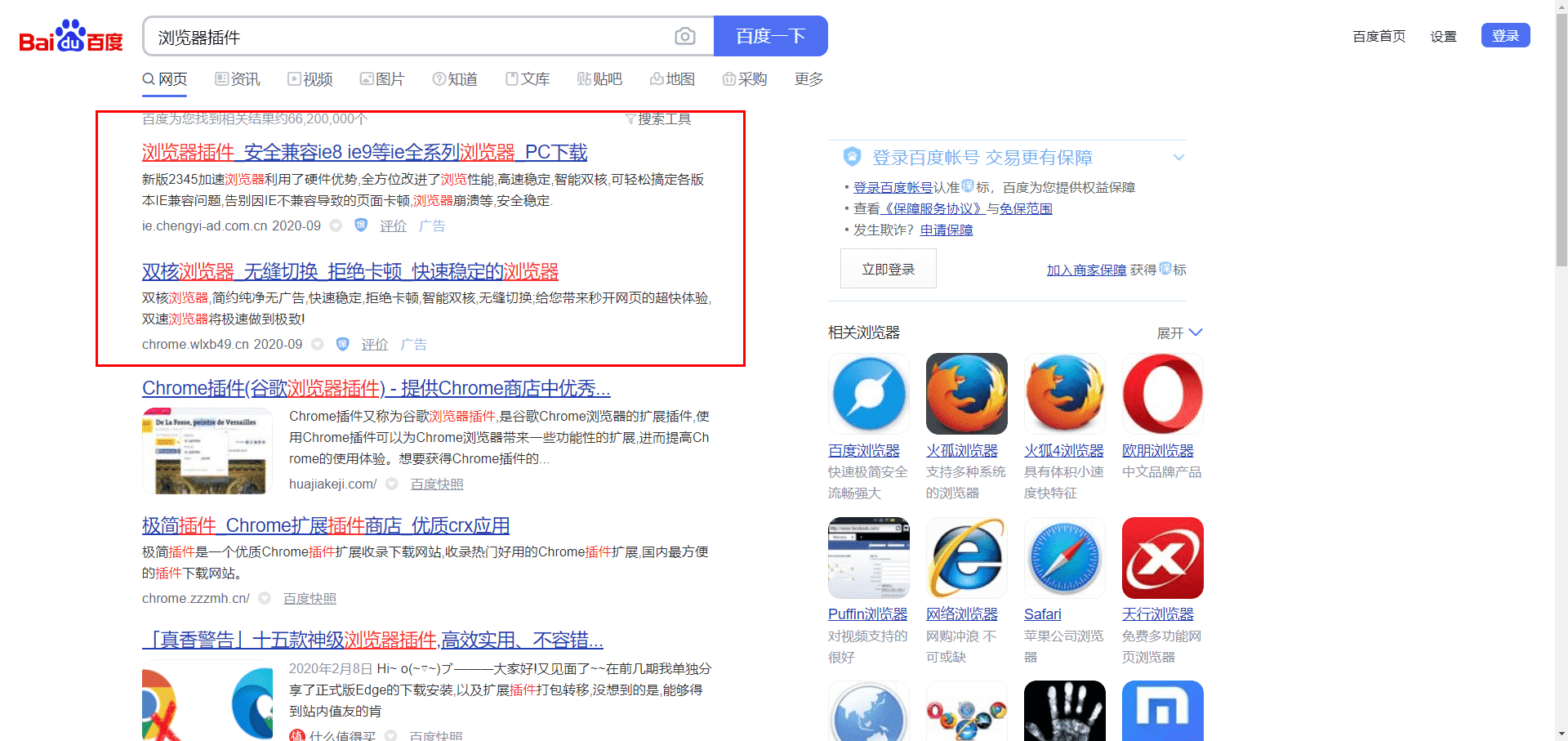The height and width of the screenshot is (741, 1568).
Task: Open the 百度首页 link
Action: pyautogui.click(x=1379, y=36)
